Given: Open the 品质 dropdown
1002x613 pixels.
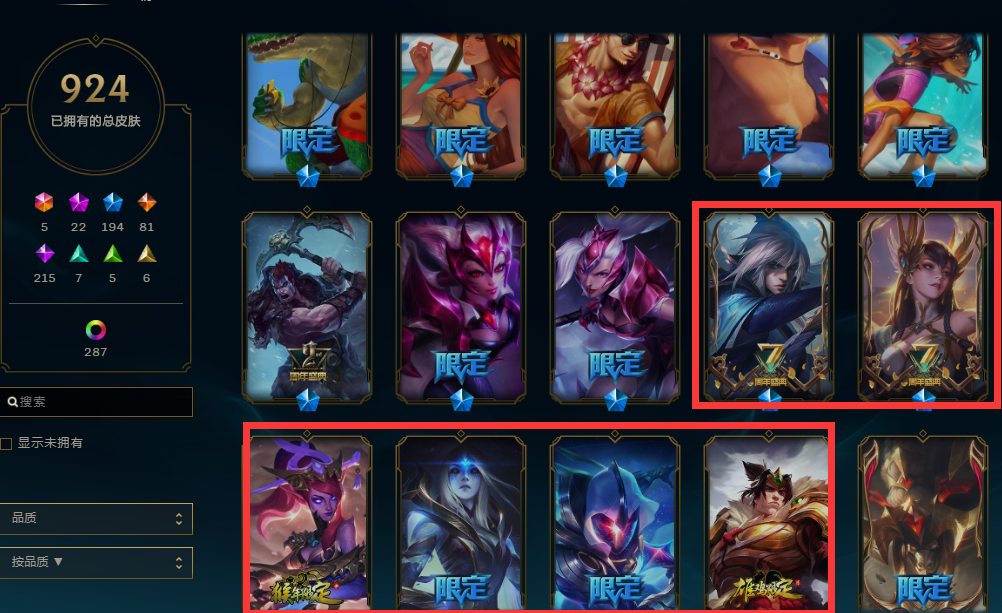Looking at the screenshot, I should [x=96, y=518].
